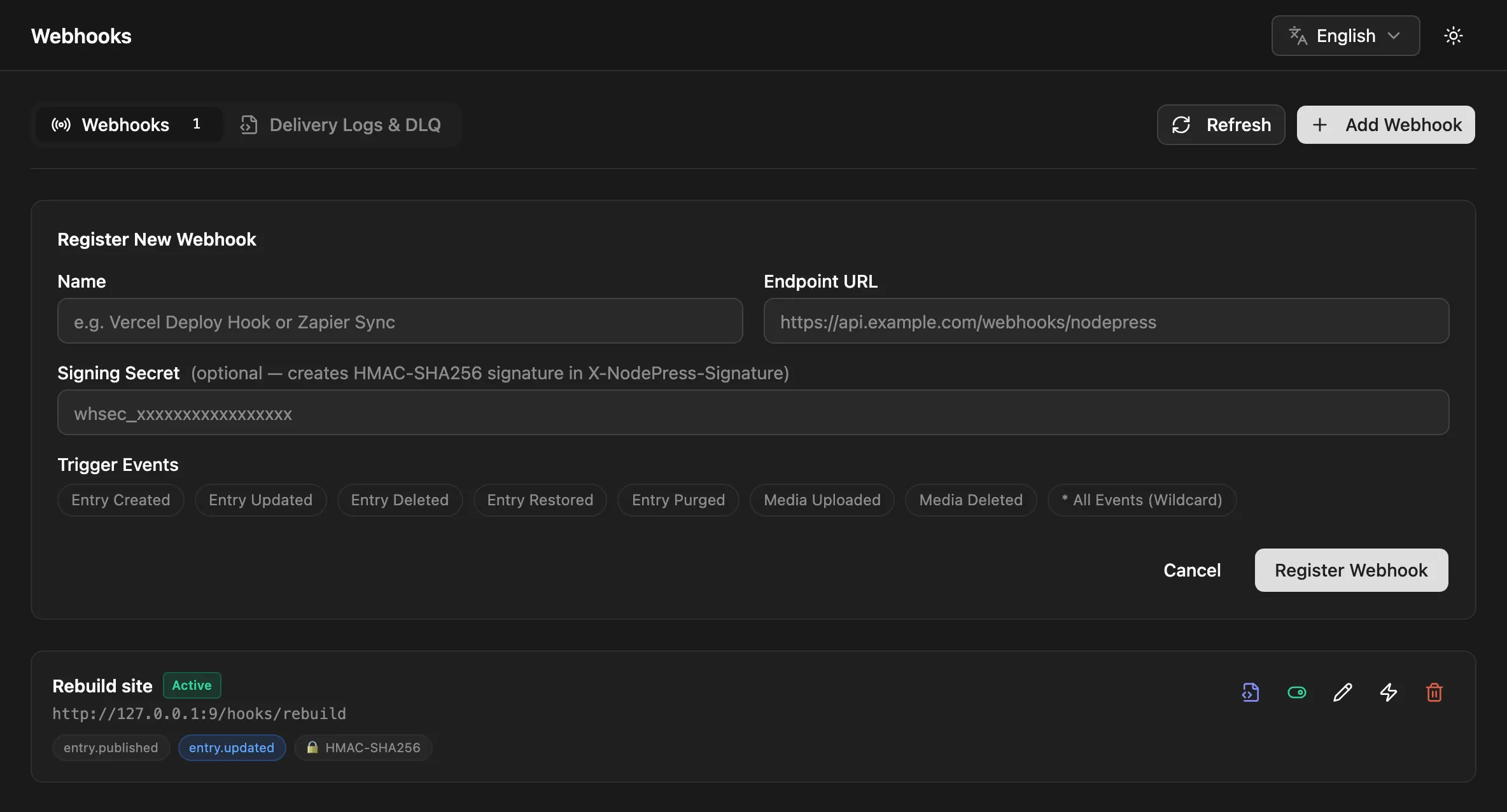Screen dimensions: 1507x812
Task: Toggle the light/dark theme sun icon
Action: pyautogui.click(x=1453, y=36)
